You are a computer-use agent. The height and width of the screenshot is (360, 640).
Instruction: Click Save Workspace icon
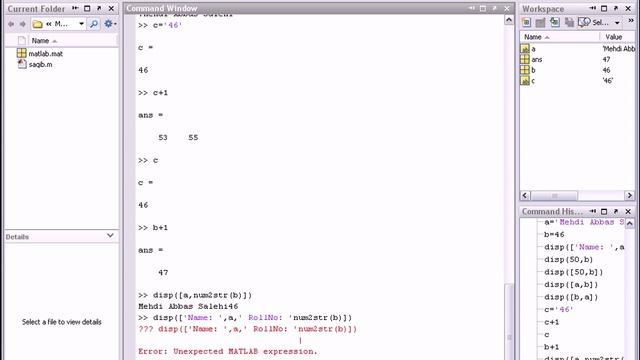[569, 22]
